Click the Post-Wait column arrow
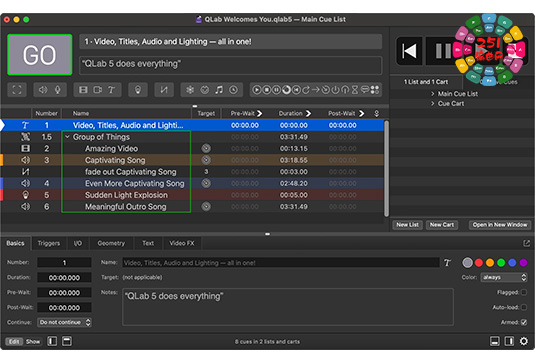The width and height of the screenshot is (535, 363). (361, 113)
